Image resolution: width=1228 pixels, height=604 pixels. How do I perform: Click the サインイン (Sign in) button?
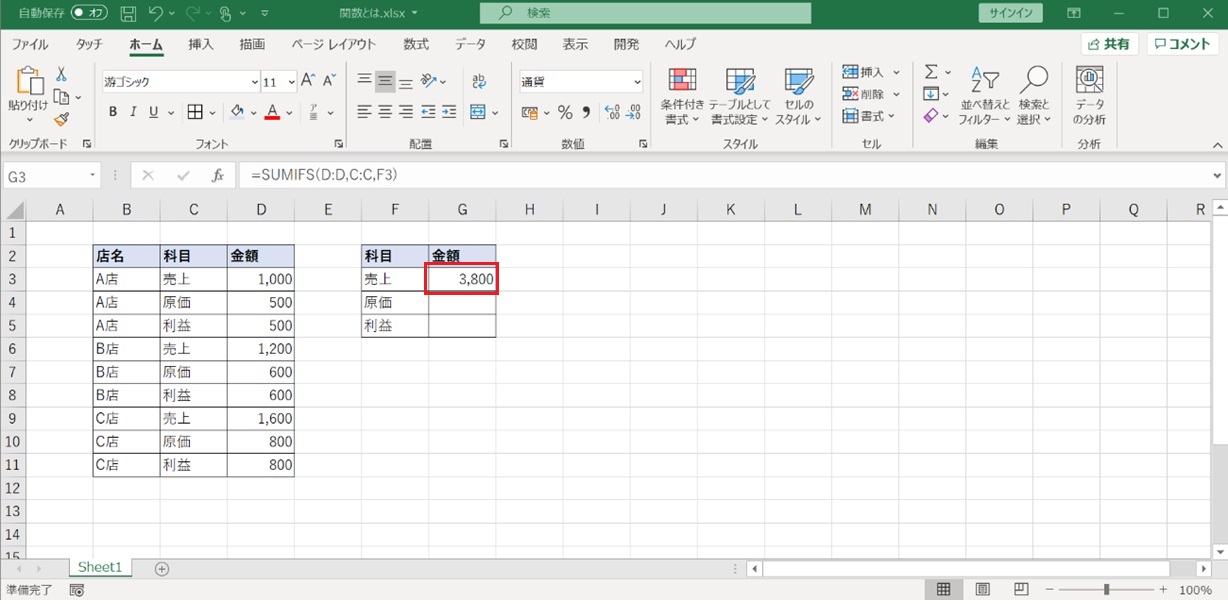click(1010, 14)
